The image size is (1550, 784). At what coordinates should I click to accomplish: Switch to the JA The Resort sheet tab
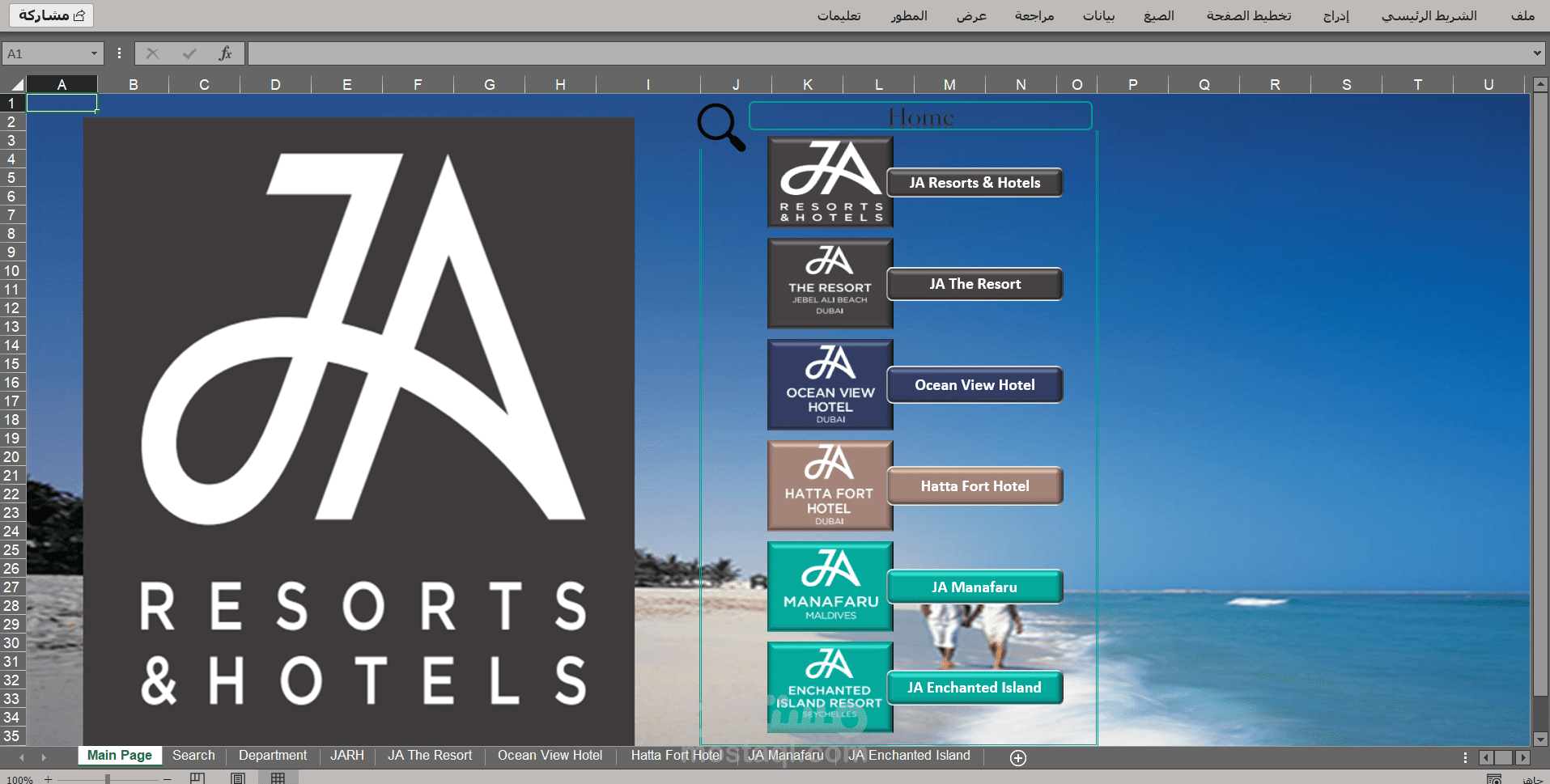430,756
